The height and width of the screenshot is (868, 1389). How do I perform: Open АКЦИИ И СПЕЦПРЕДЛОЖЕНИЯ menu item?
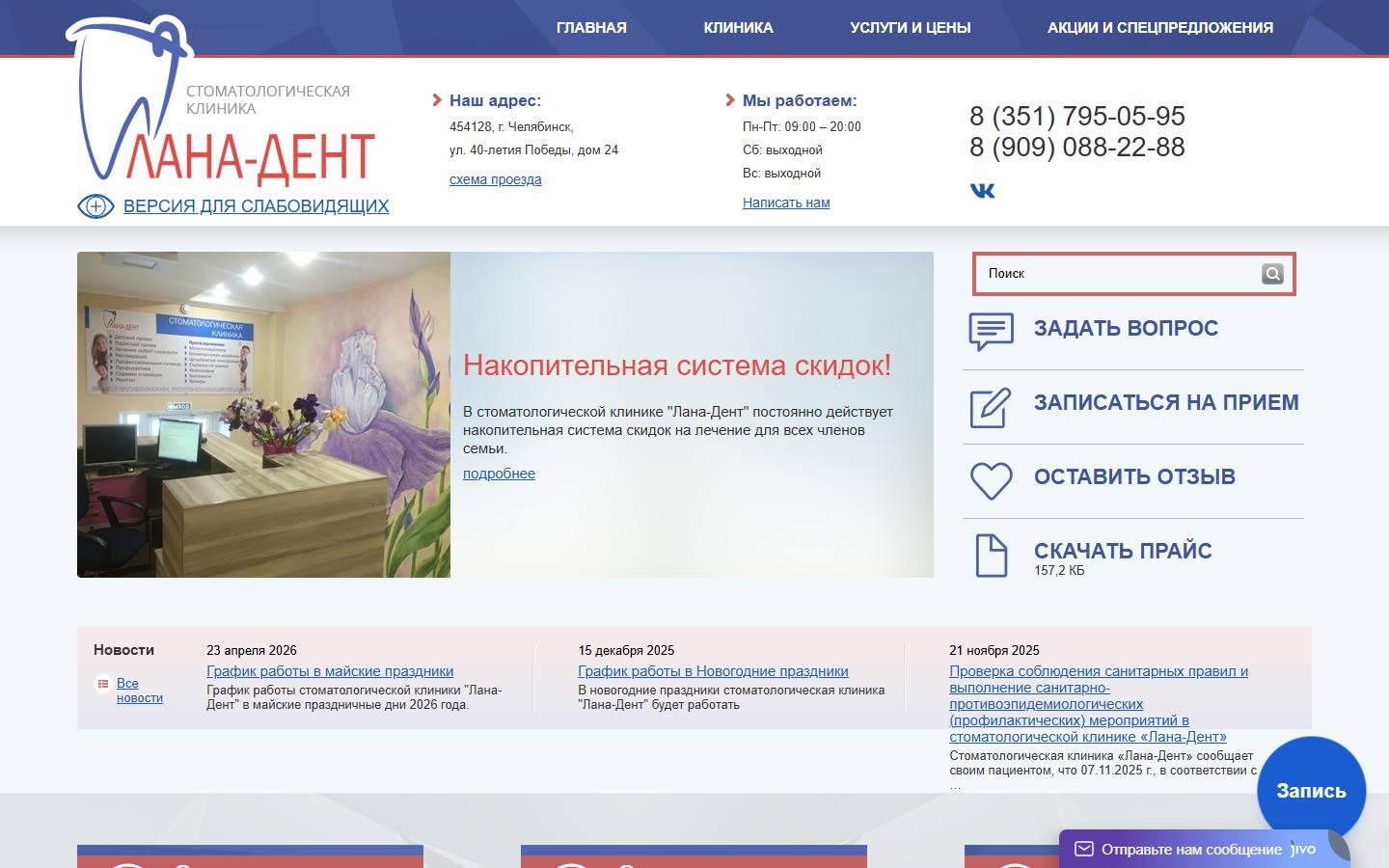coord(1160,28)
